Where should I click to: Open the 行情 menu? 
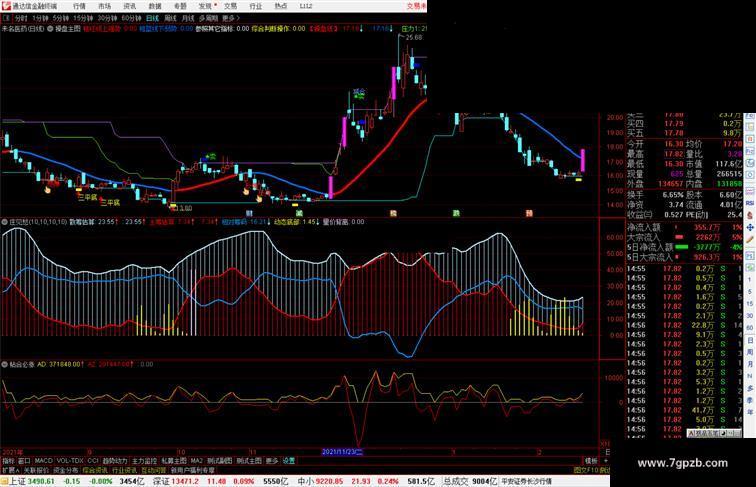pyautogui.click(x=79, y=6)
